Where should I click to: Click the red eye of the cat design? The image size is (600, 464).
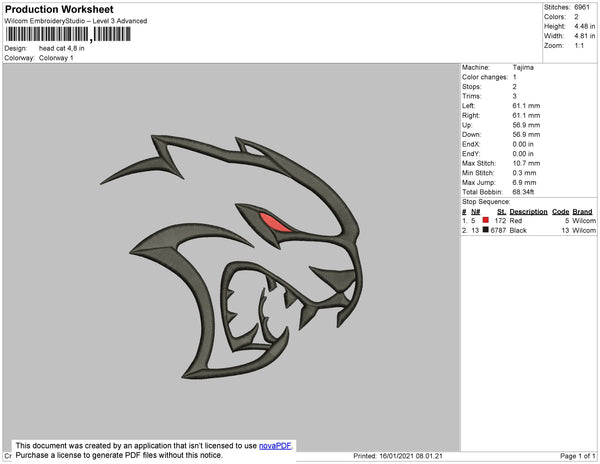(274, 223)
